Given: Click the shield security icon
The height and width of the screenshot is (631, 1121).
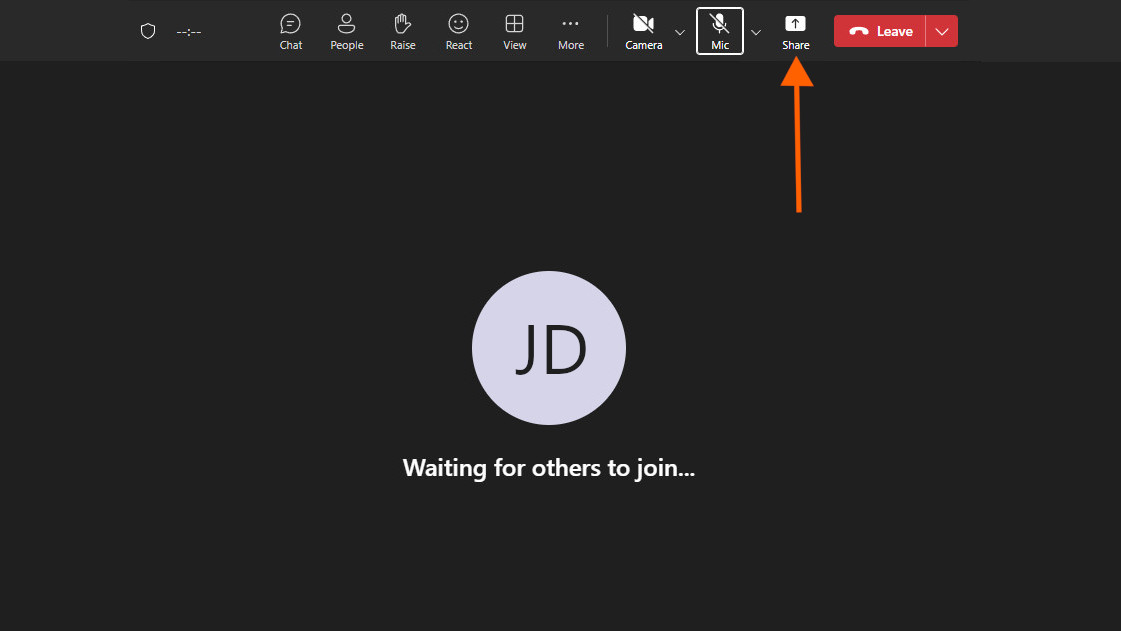Looking at the screenshot, I should point(148,31).
